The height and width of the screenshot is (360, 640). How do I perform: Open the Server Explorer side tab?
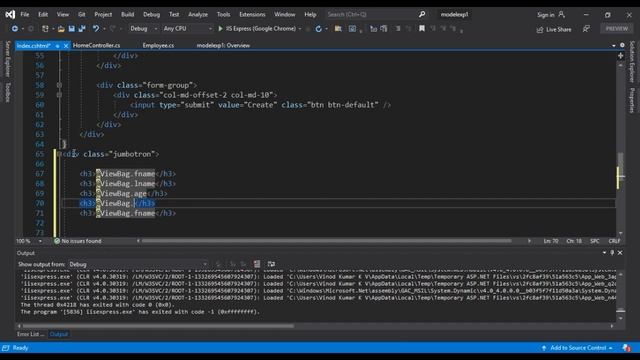click(x=7, y=59)
